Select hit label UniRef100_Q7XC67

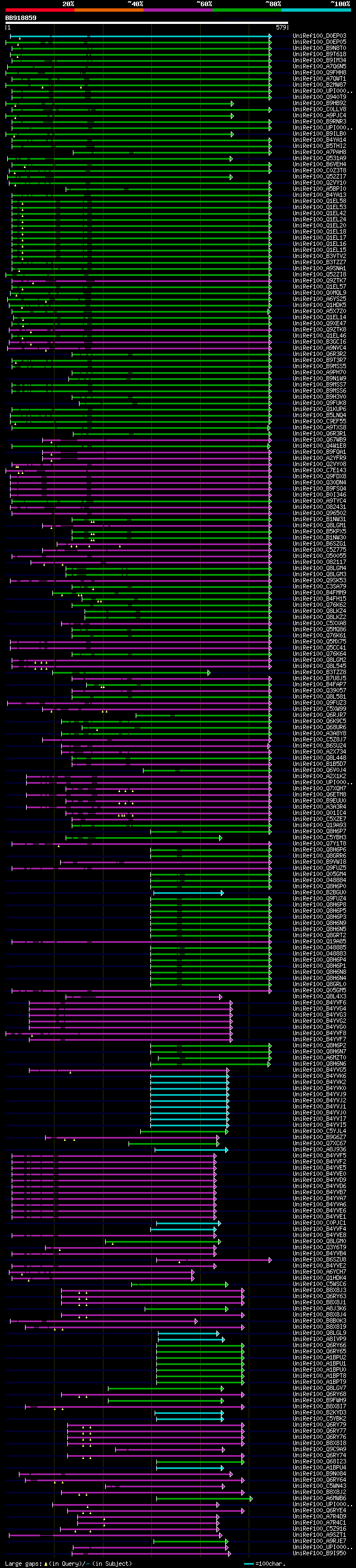click(x=319, y=1144)
